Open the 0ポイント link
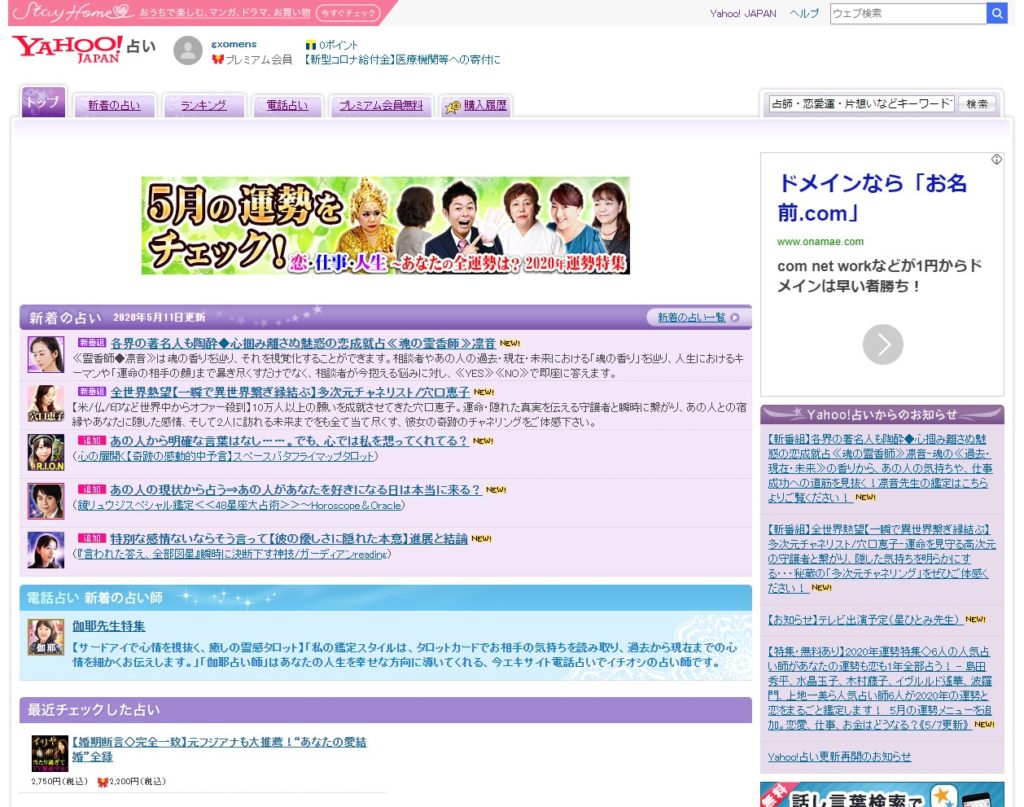The width and height of the screenshot is (1024, 807). (x=338, y=45)
